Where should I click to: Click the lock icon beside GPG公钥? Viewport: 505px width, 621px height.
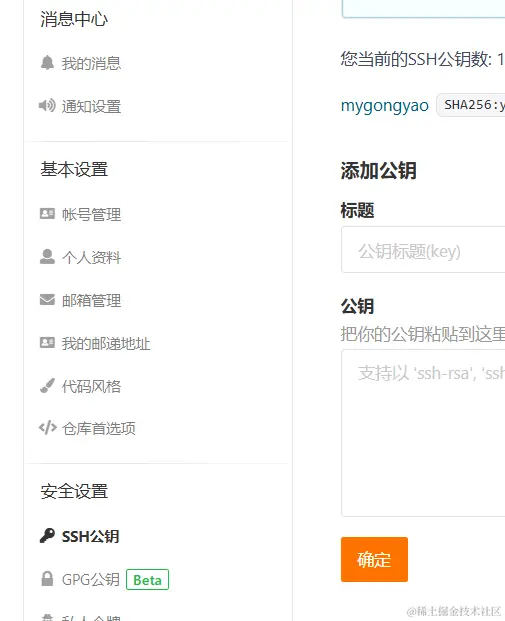click(47, 579)
